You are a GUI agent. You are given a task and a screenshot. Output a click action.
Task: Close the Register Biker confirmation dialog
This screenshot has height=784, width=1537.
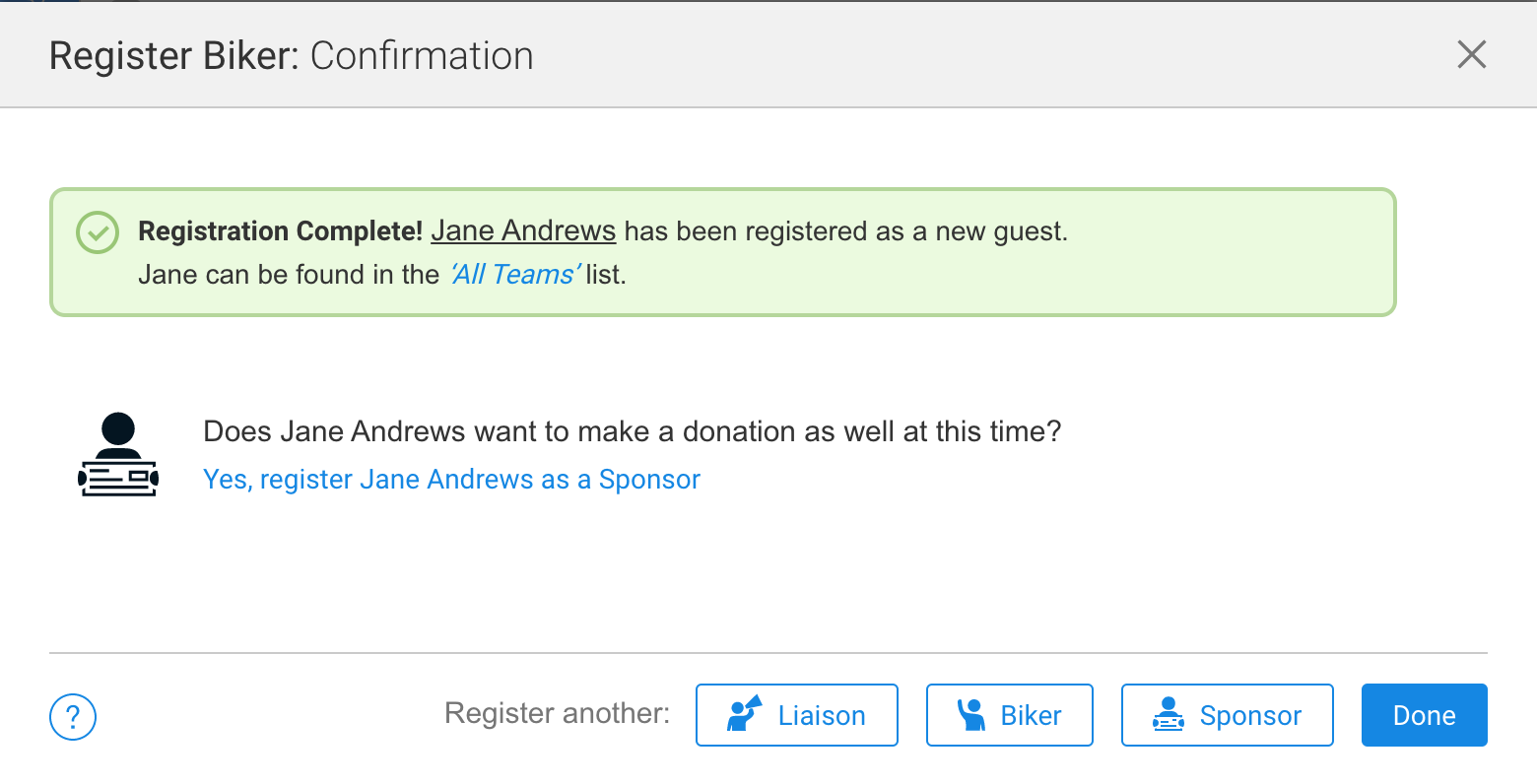click(1471, 55)
